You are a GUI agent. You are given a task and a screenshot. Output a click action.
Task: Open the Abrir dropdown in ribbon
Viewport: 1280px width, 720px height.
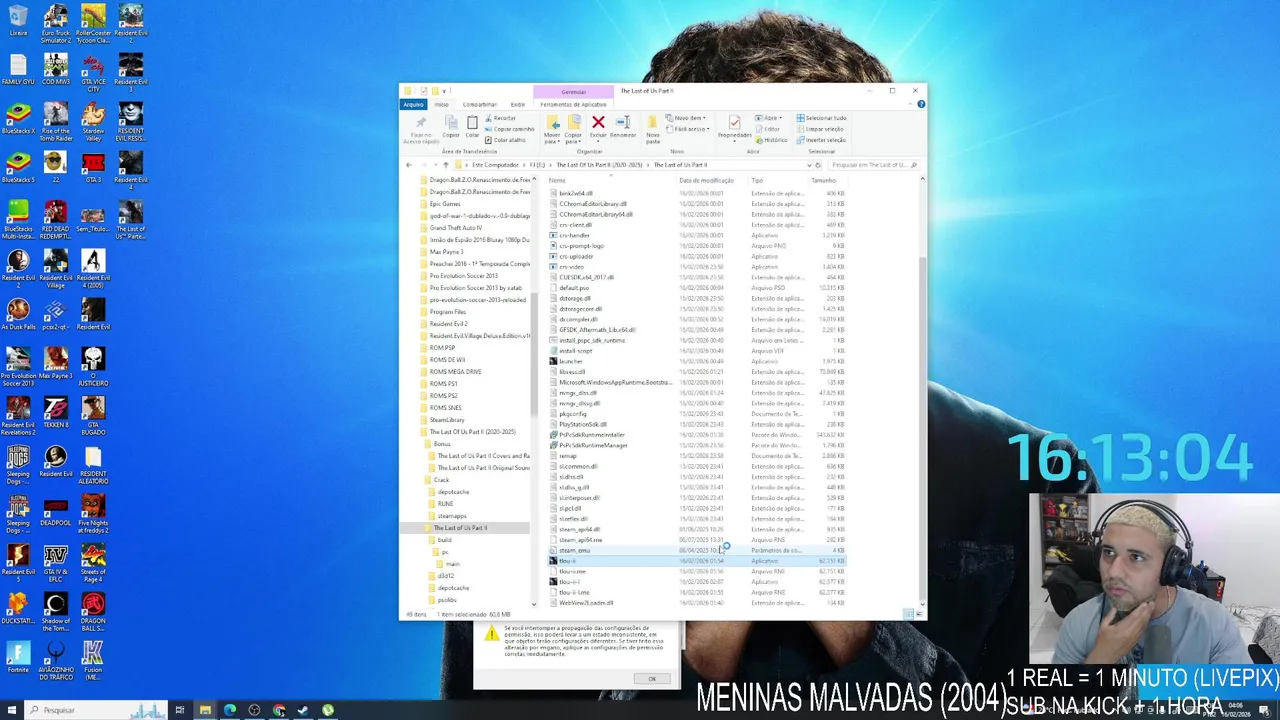click(x=768, y=118)
